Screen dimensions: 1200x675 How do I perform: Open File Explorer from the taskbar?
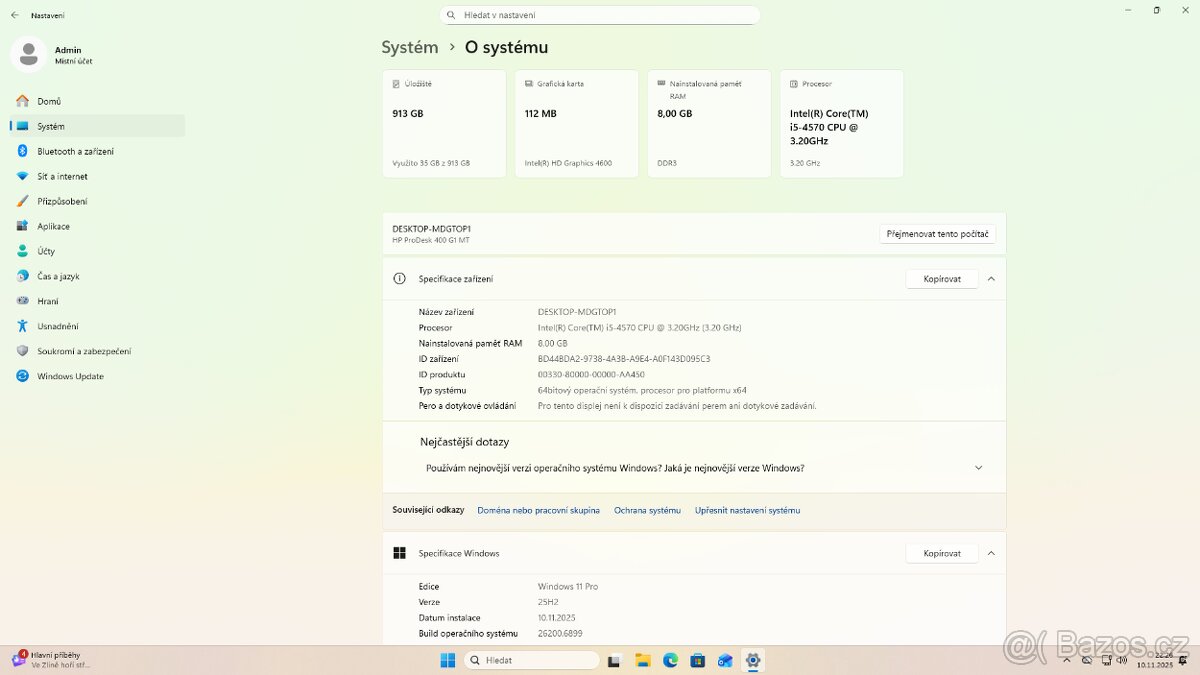pos(641,660)
